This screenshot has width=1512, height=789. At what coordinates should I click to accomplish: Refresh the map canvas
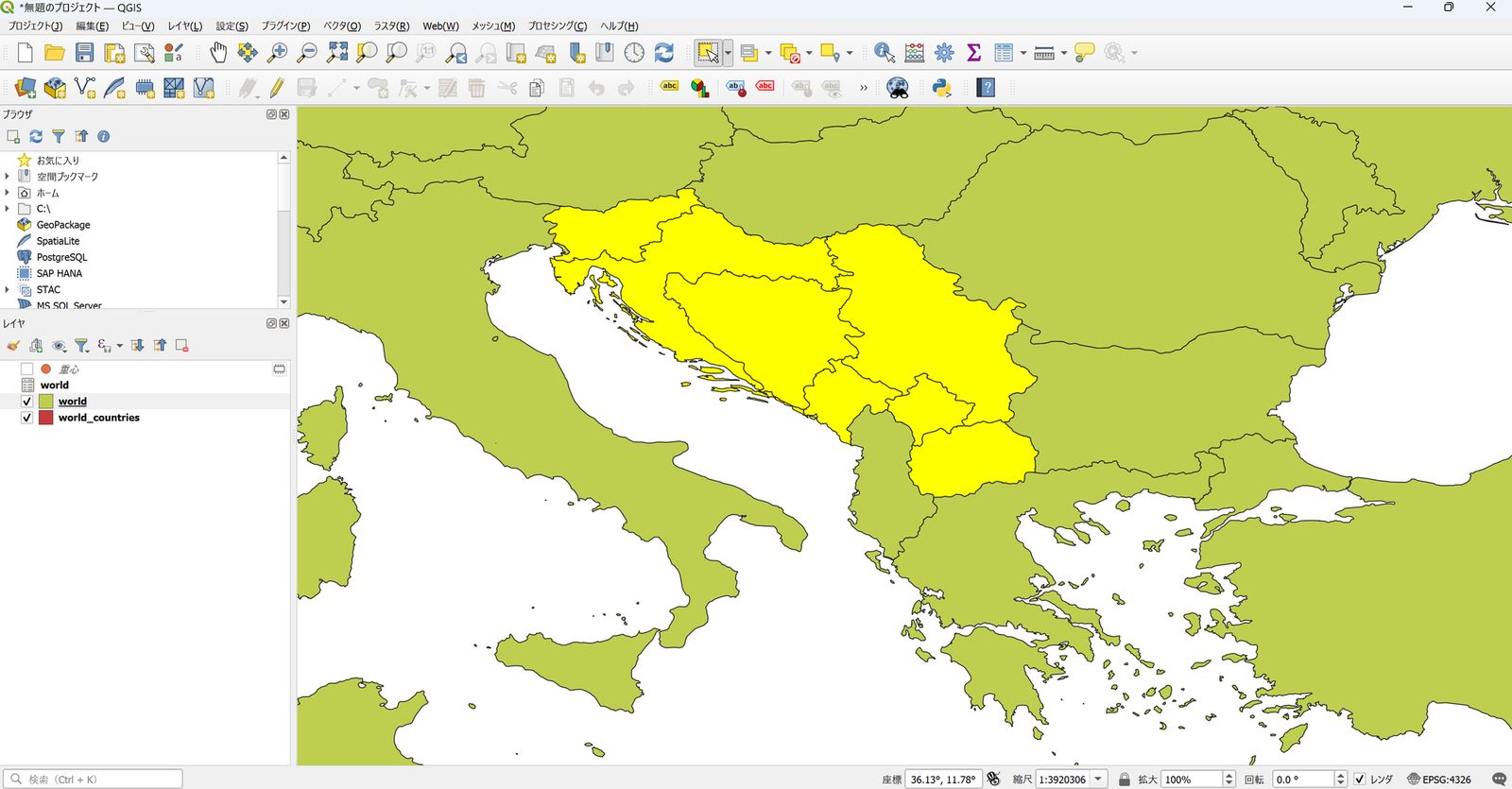coord(664,53)
